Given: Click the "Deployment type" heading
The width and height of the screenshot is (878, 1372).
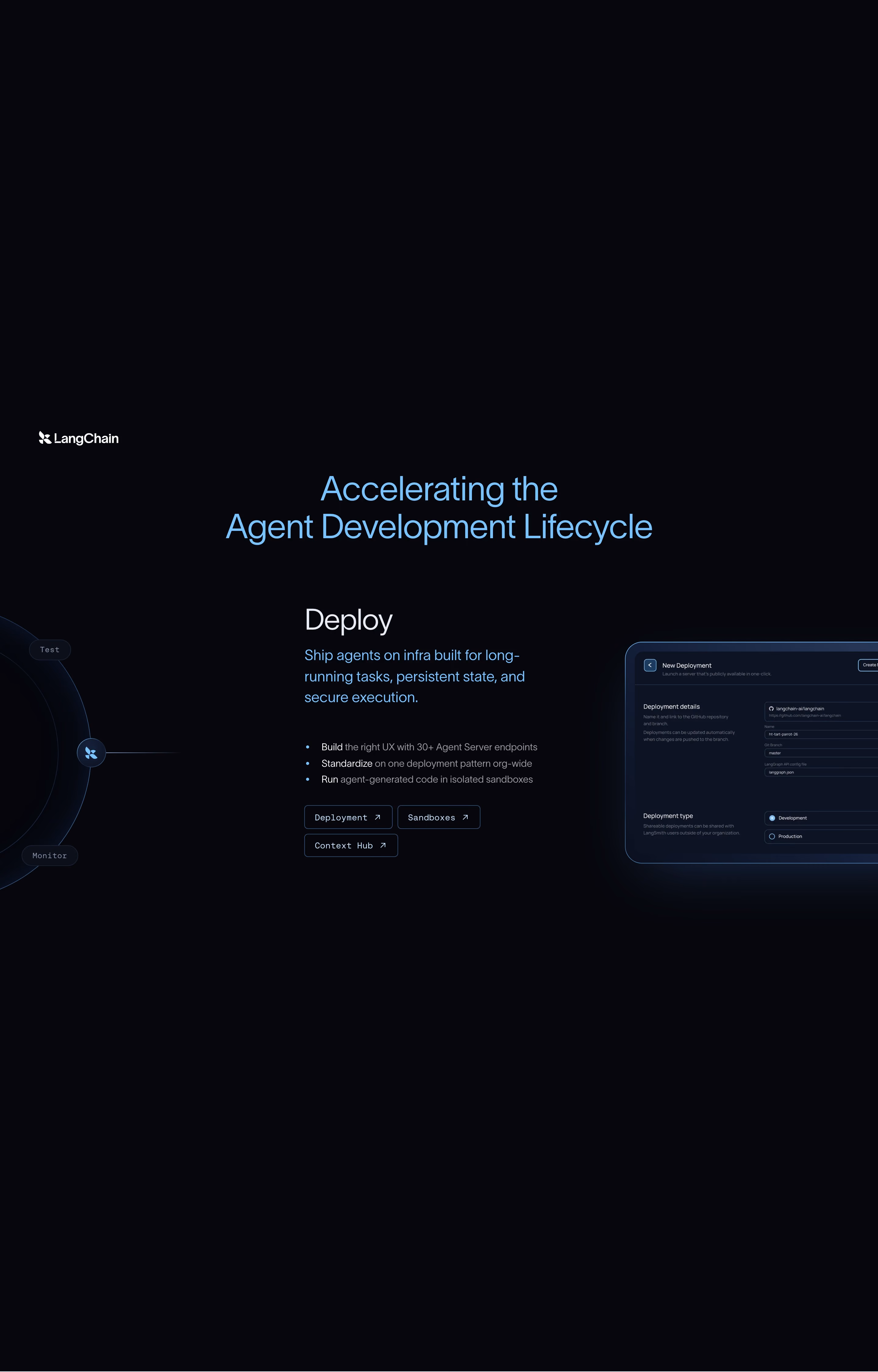Looking at the screenshot, I should pos(668,816).
